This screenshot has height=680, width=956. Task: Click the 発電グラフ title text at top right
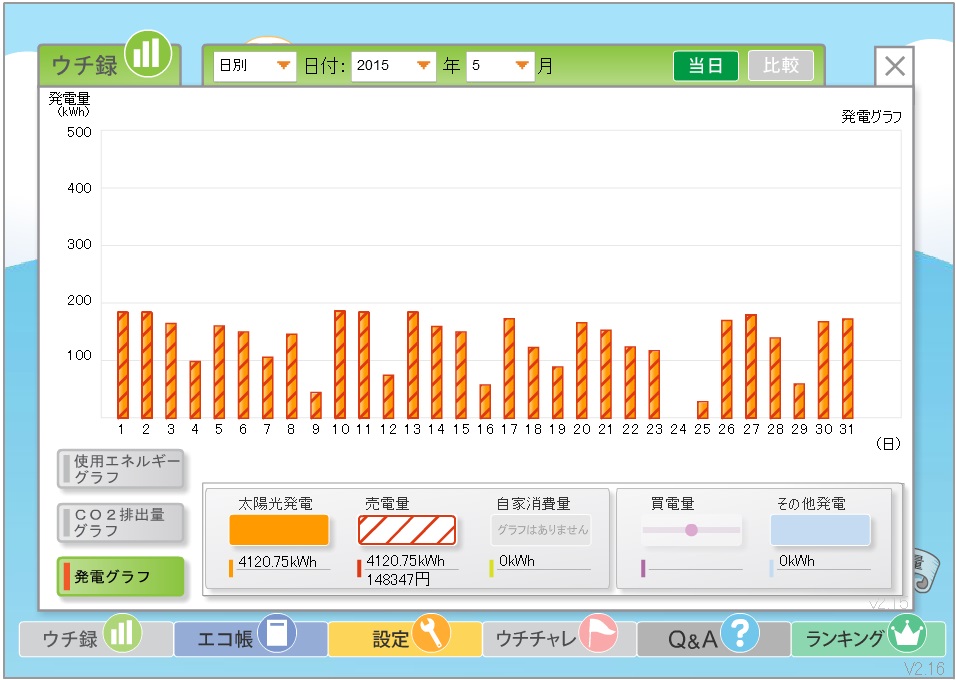pyautogui.click(x=871, y=116)
